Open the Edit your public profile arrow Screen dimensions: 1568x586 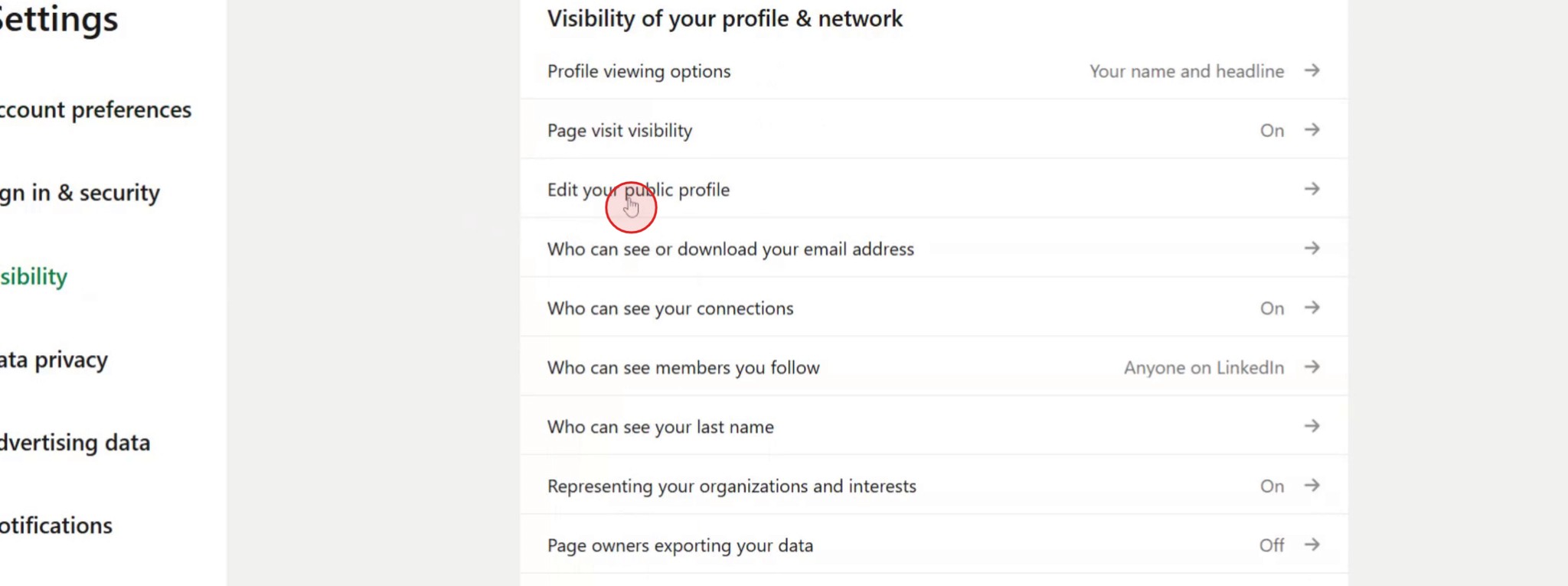pyautogui.click(x=1312, y=188)
